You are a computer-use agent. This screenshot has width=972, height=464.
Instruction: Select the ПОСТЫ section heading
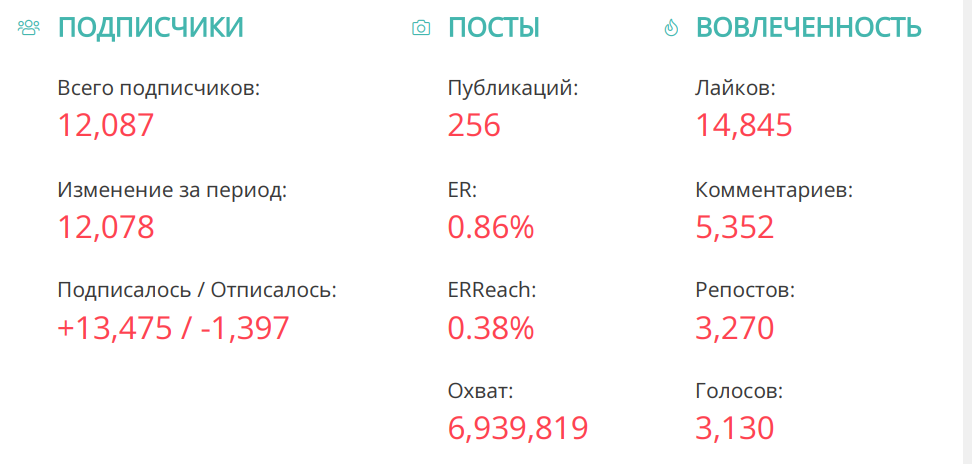click(x=494, y=28)
